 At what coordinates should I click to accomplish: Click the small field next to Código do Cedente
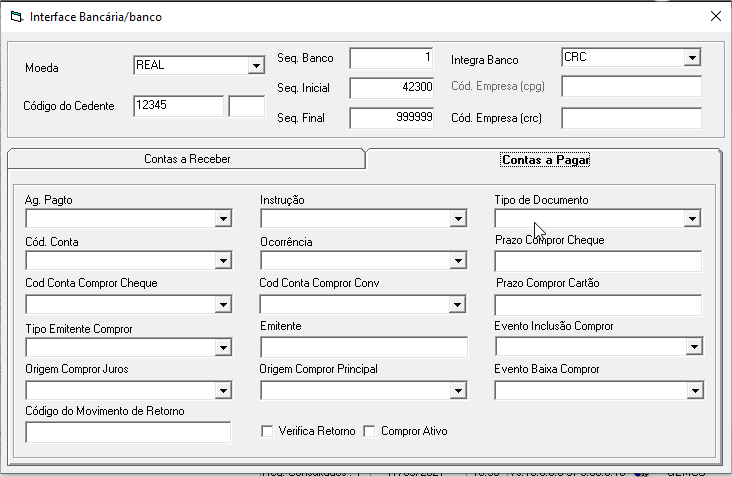coord(246,106)
